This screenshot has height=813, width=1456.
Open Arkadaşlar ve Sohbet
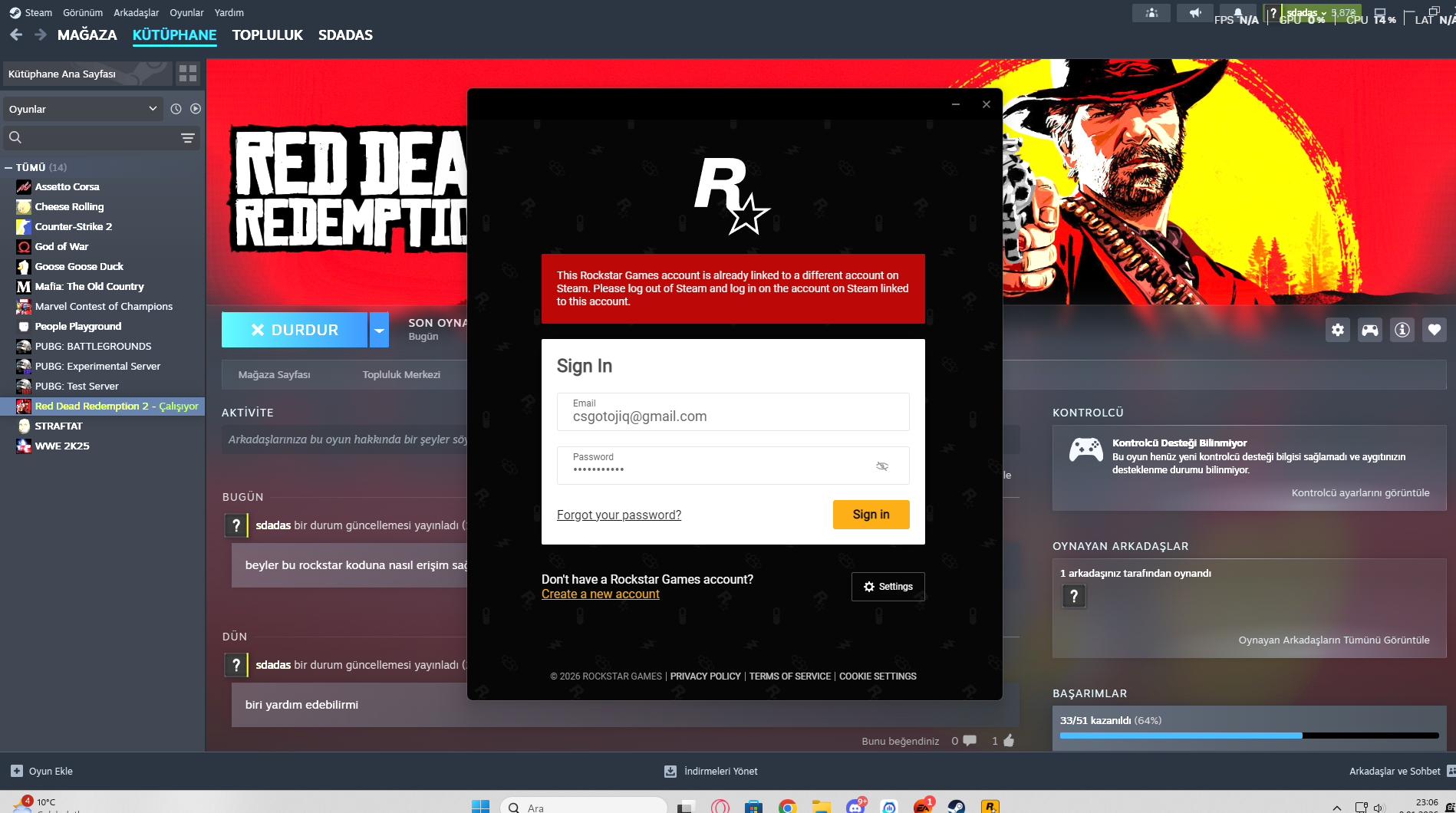pos(1395,771)
